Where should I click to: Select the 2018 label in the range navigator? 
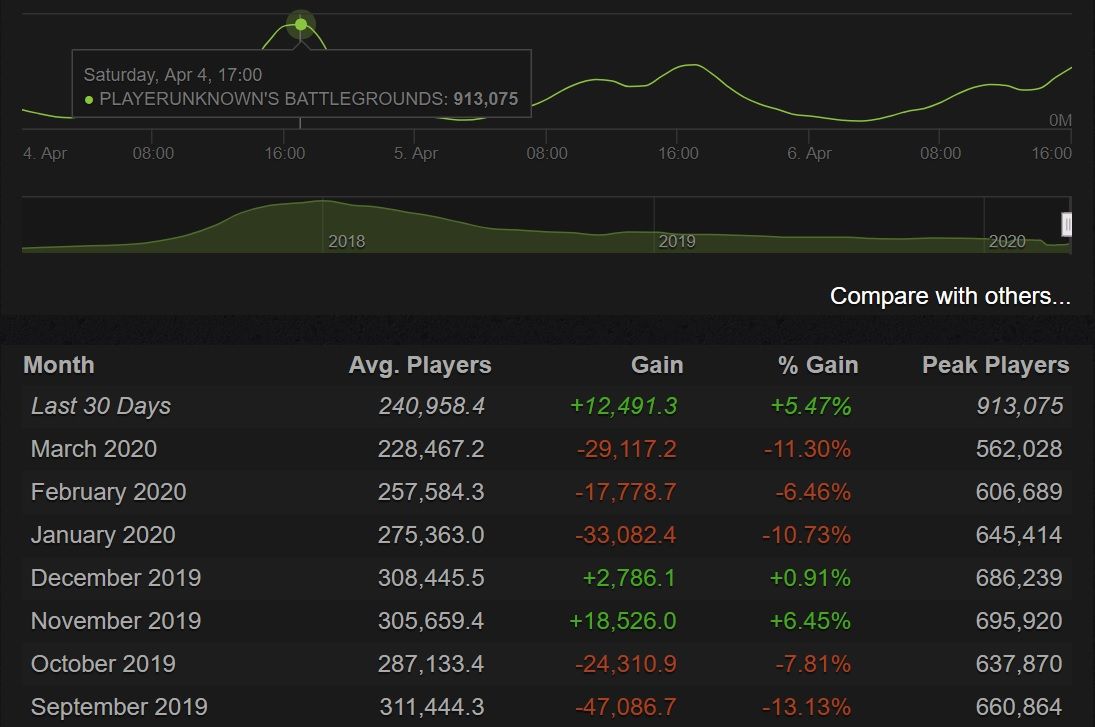[x=346, y=241]
